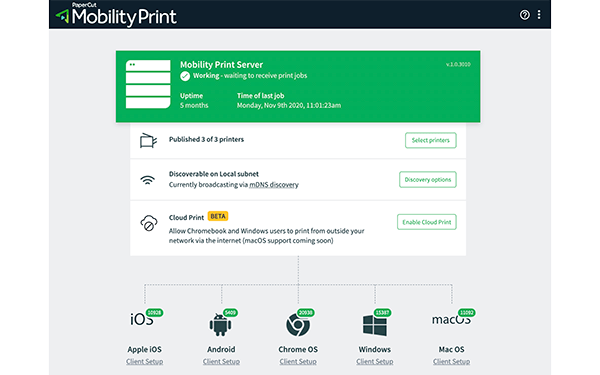Image resolution: width=600 pixels, height=375 pixels.
Task: Click the Chrome OS logo icon
Action: pyautogui.click(x=298, y=325)
